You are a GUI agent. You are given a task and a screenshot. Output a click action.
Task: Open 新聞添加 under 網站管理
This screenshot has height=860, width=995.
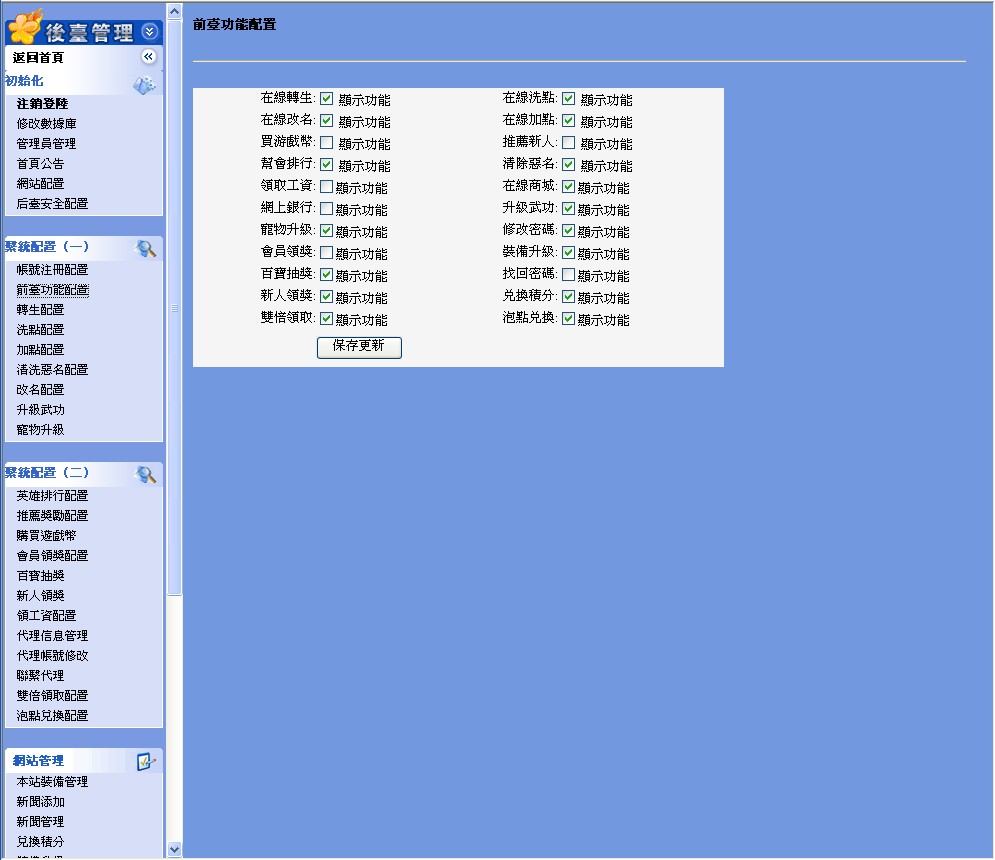pos(40,802)
